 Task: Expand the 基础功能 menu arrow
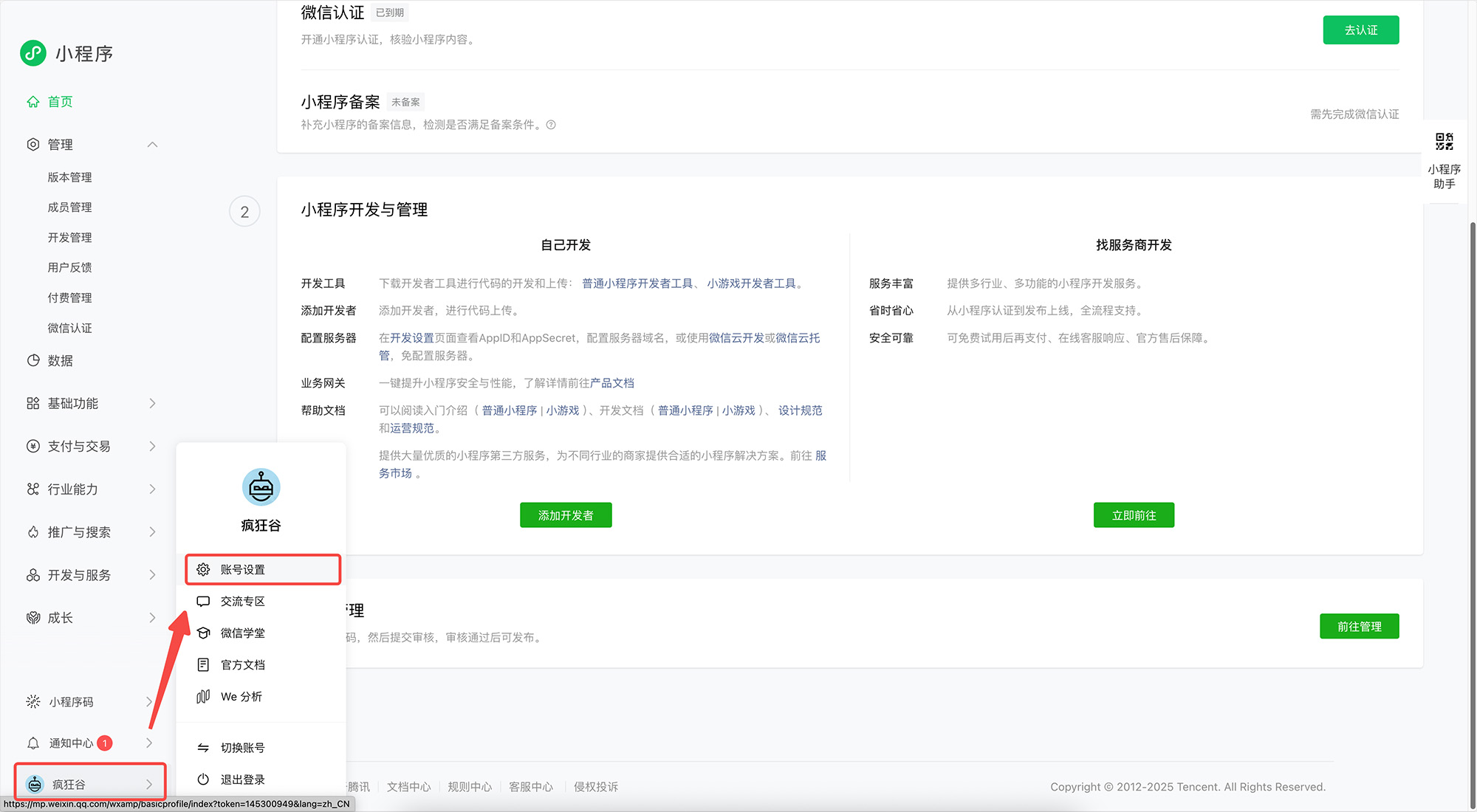click(x=152, y=403)
